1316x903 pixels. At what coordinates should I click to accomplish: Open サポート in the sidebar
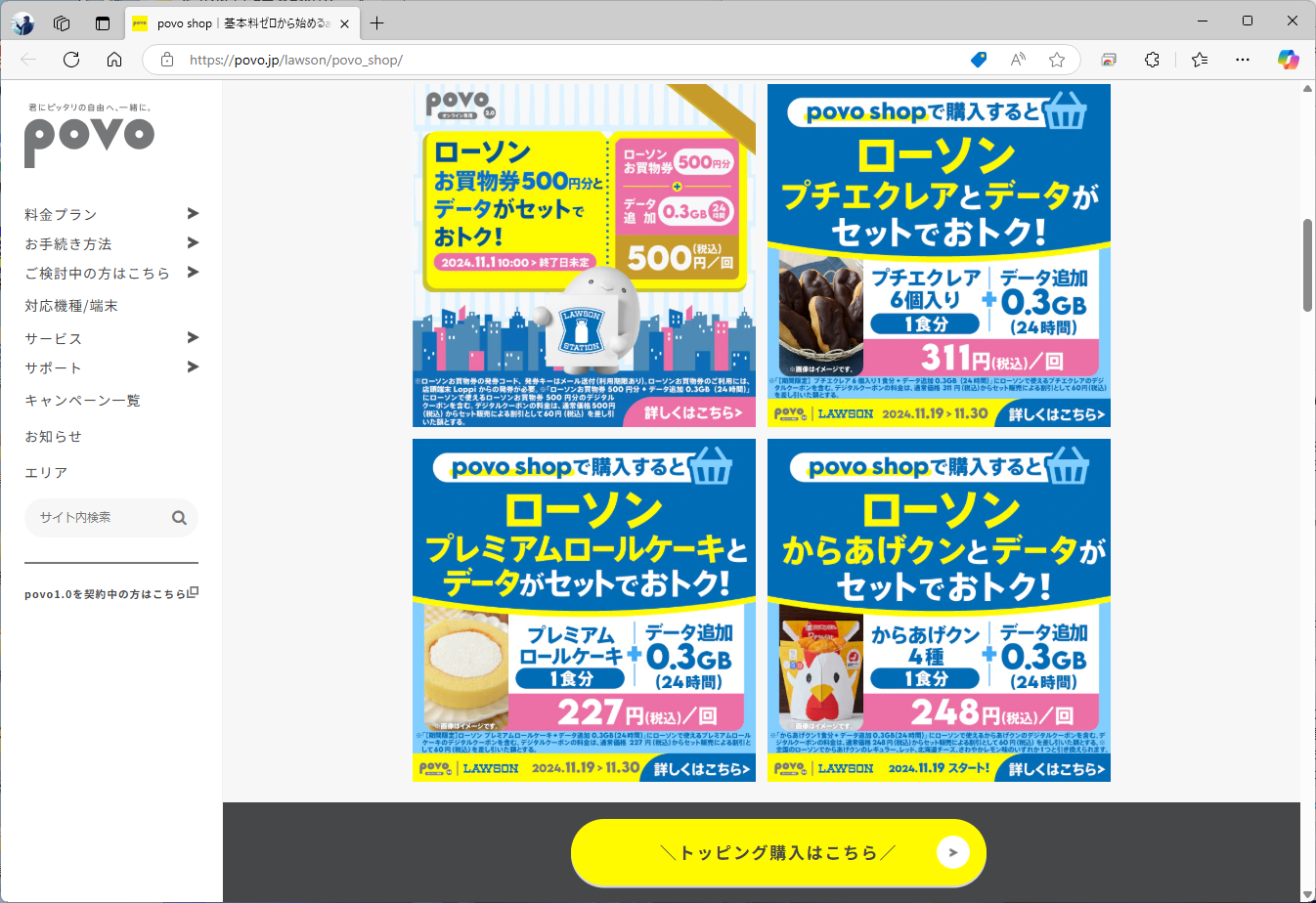coord(53,367)
